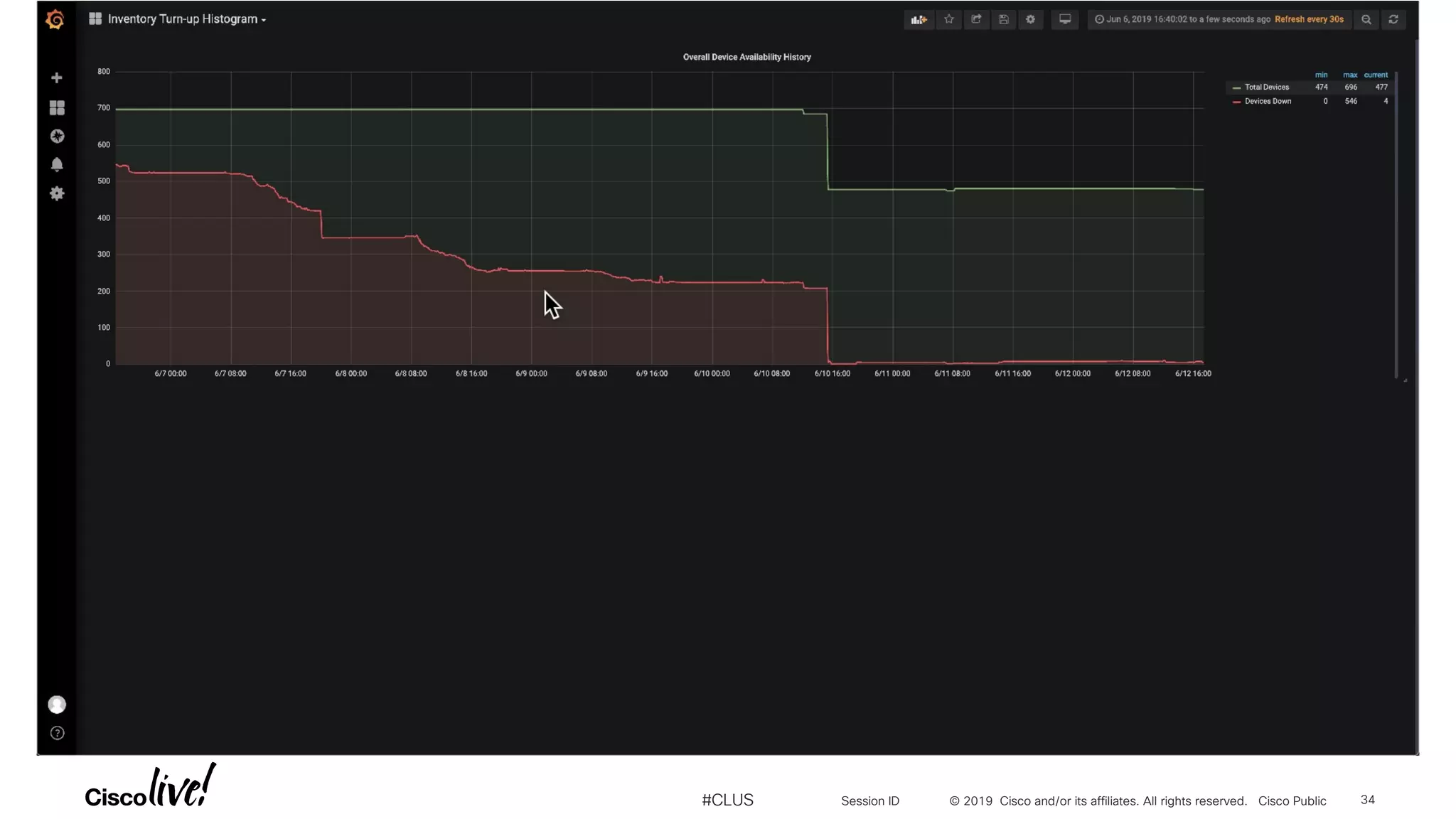The width and height of the screenshot is (1456, 819).
Task: Cycle view mode with monitor icon
Action: 1064,19
